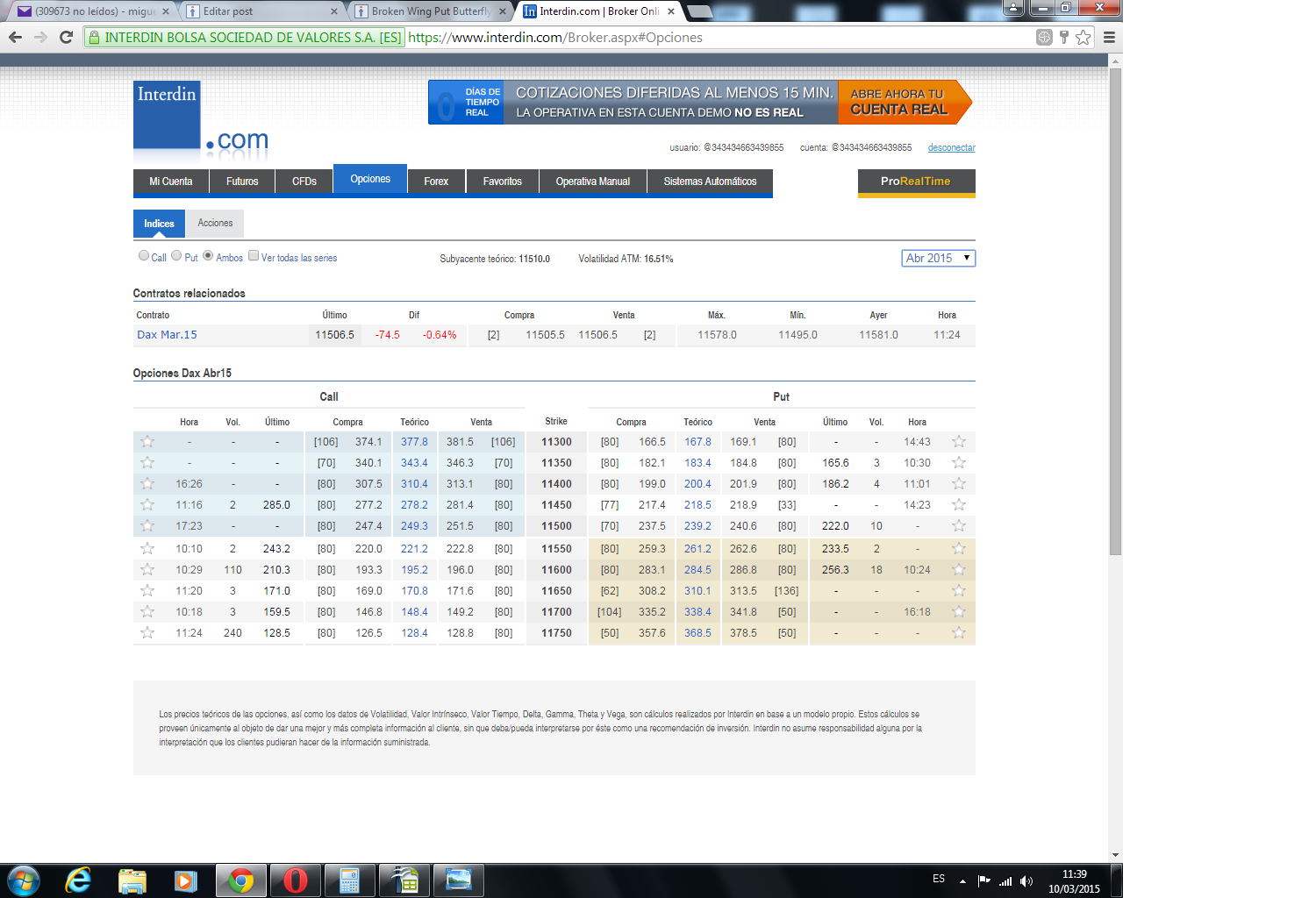Launch Calculator from the taskbar
Viewport: 1316px width, 898px height.
pyautogui.click(x=350, y=880)
